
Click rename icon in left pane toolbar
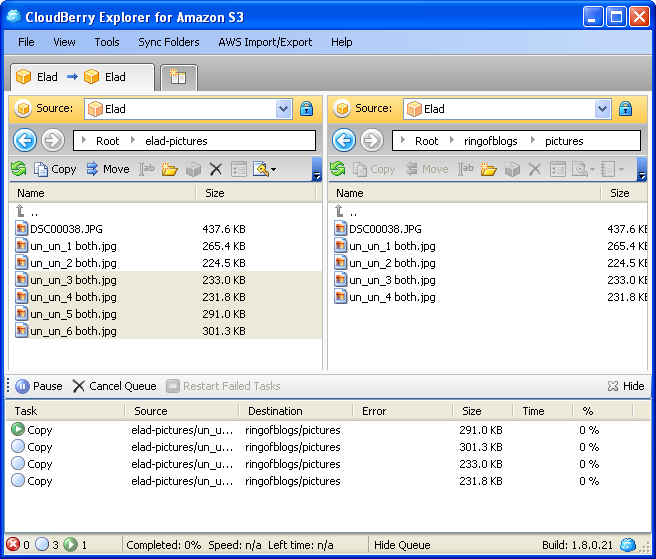[147, 169]
